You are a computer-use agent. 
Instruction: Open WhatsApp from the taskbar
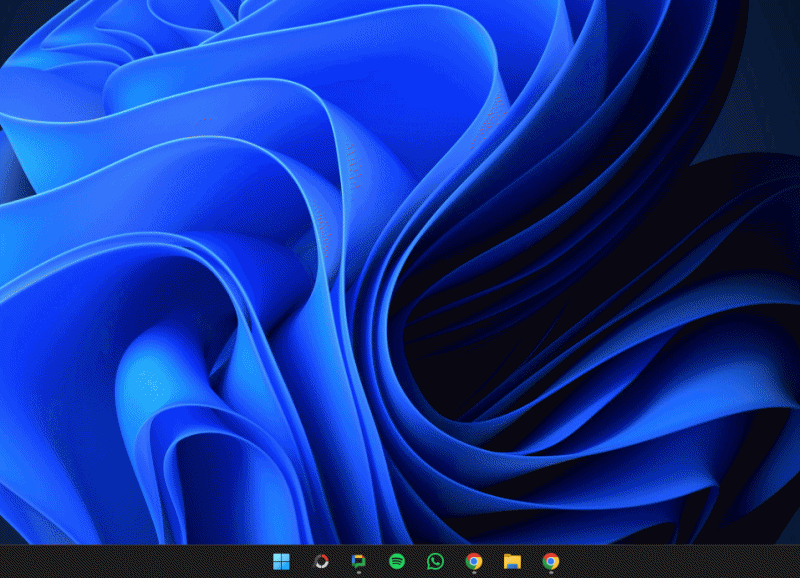click(435, 561)
